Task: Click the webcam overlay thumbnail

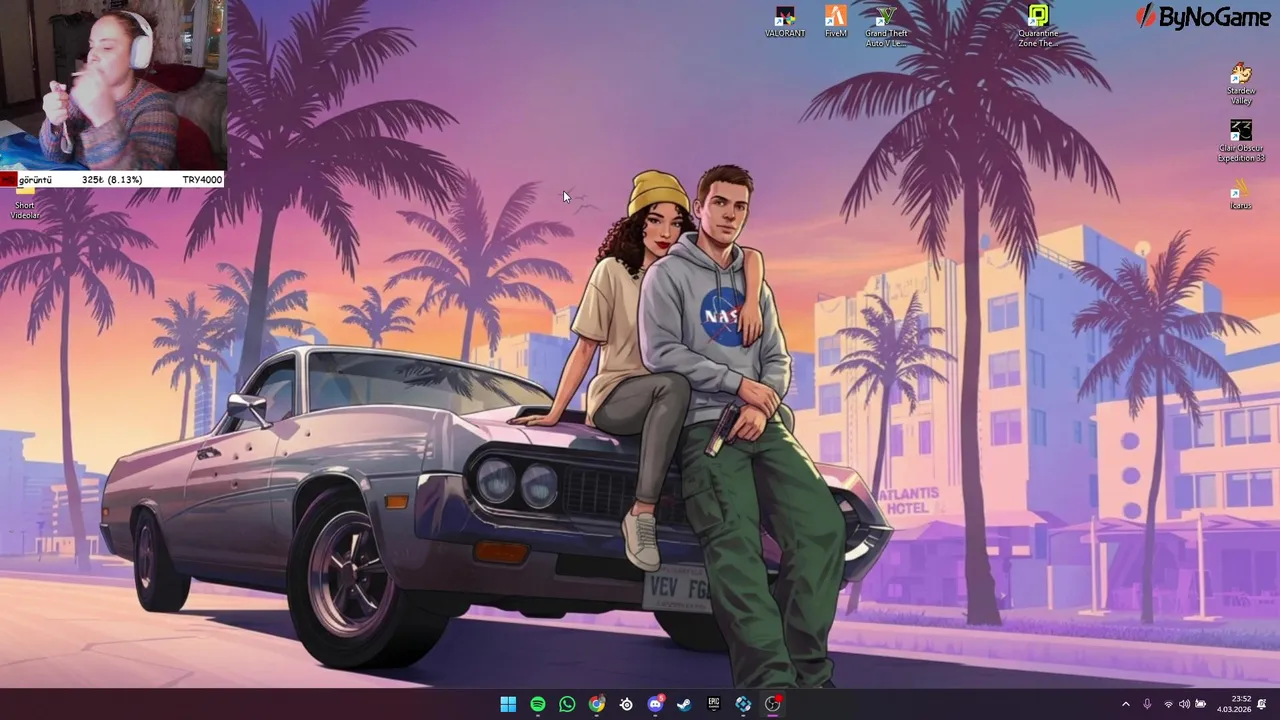Action: point(113,85)
